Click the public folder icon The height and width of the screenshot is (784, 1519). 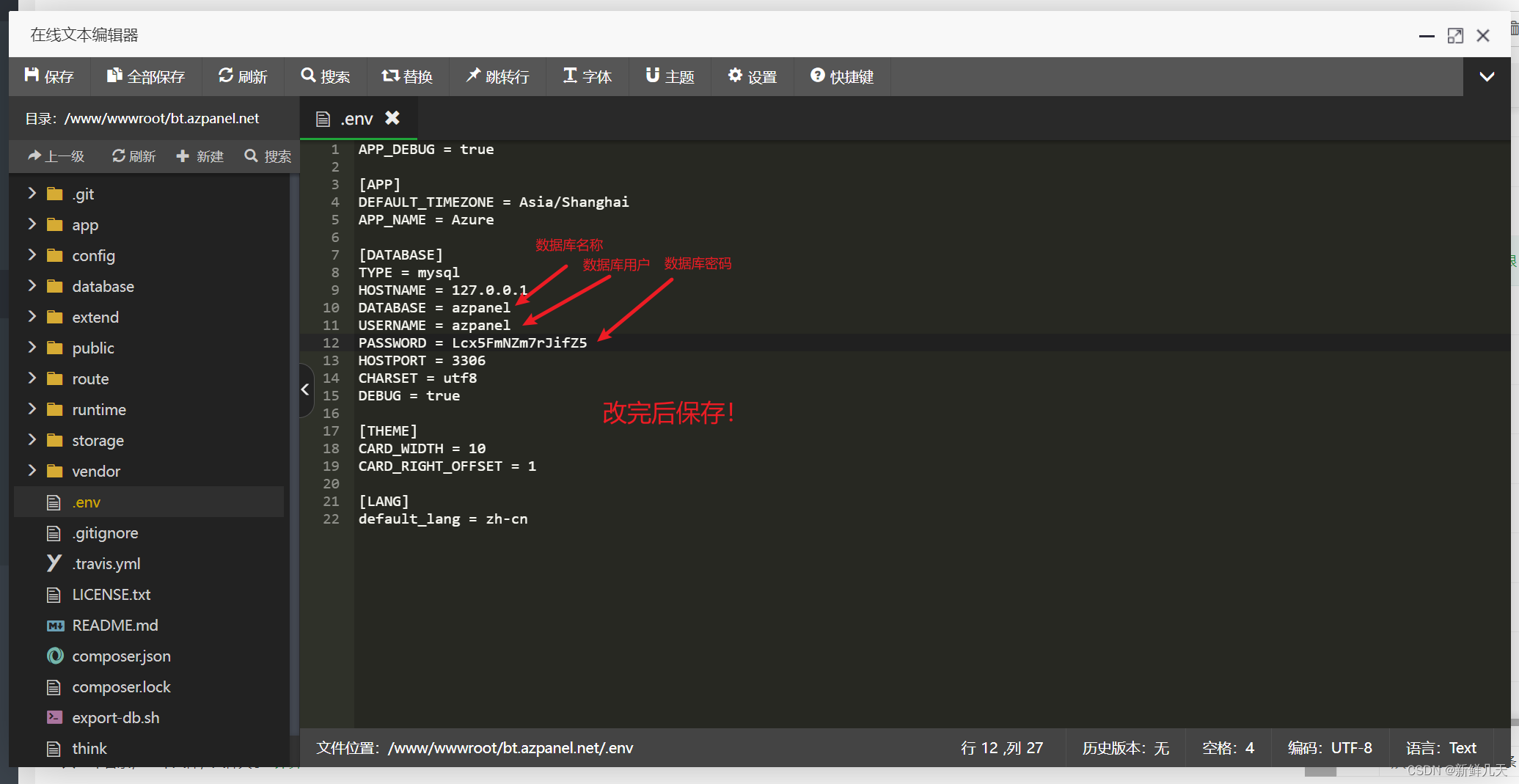tap(54, 348)
